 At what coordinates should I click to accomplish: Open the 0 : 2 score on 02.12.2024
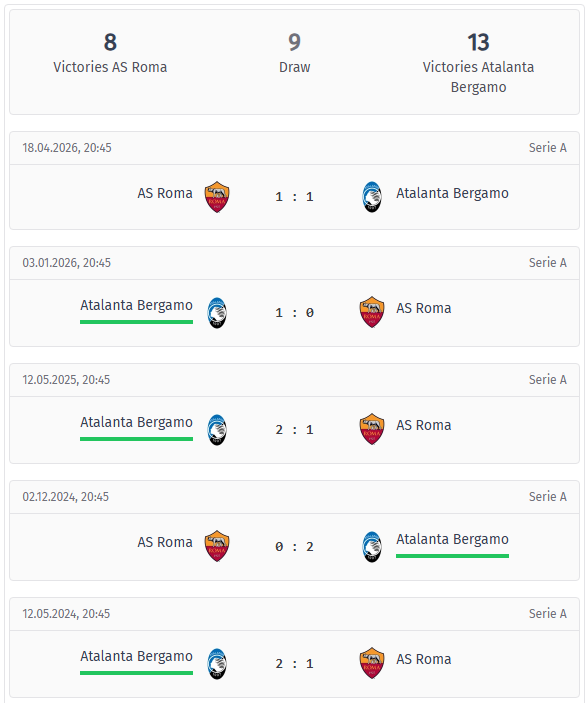point(294,547)
